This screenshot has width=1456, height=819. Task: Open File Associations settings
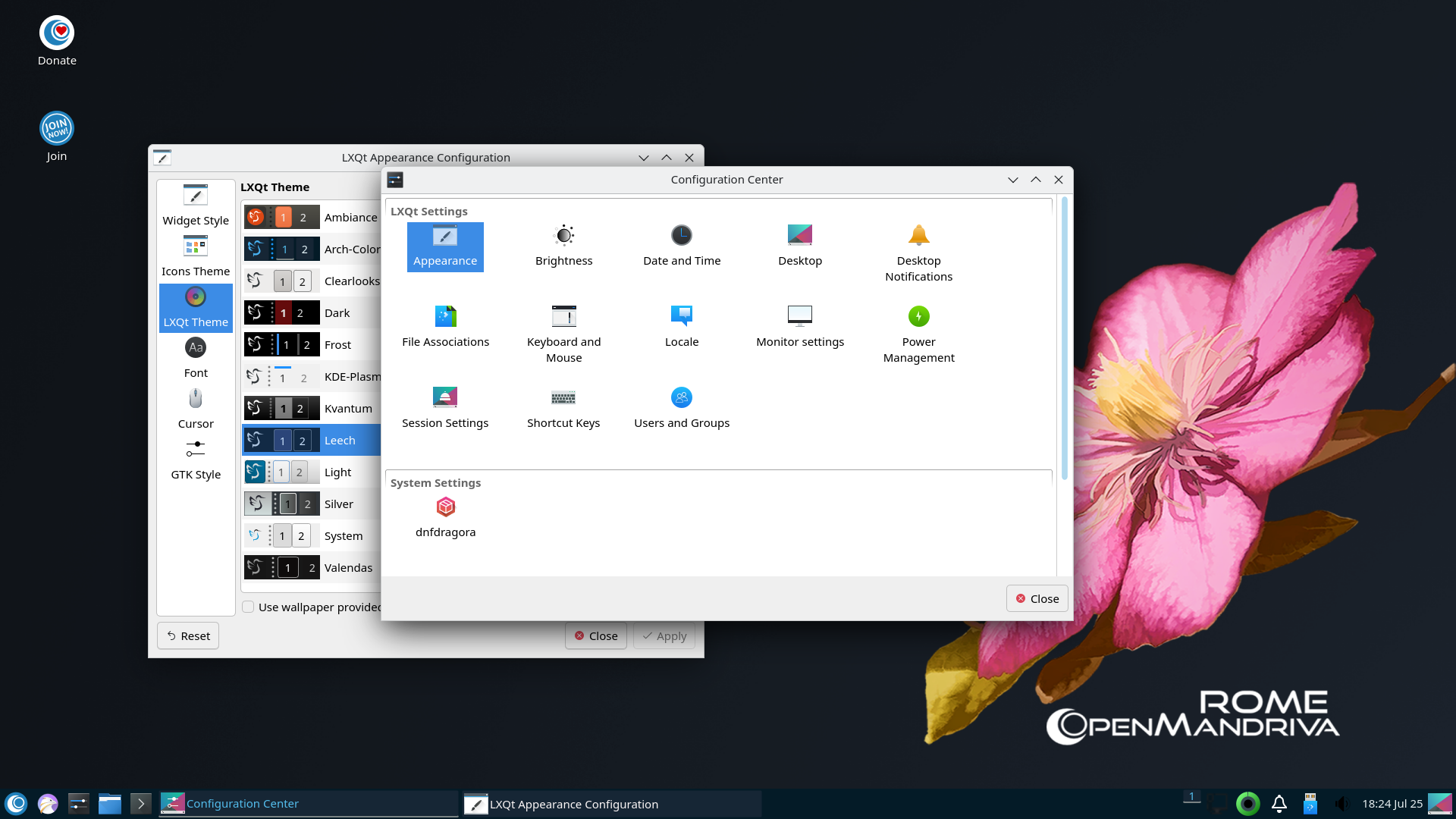(x=445, y=328)
